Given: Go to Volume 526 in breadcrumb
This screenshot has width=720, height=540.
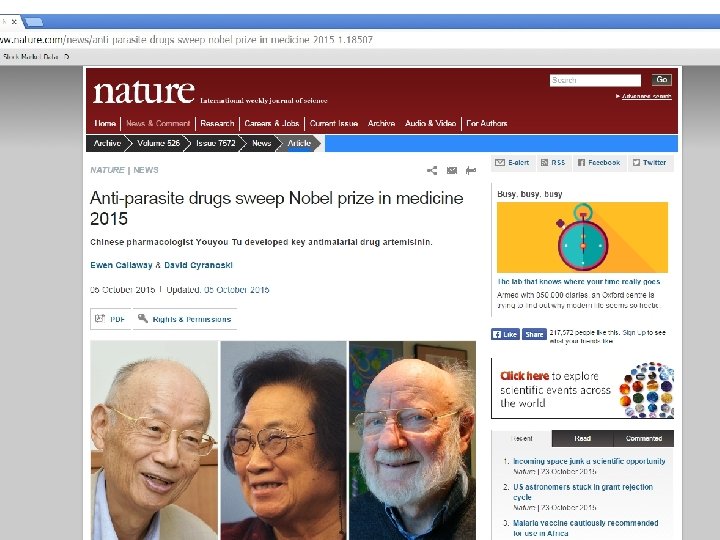Looking at the screenshot, I should tap(158, 143).
